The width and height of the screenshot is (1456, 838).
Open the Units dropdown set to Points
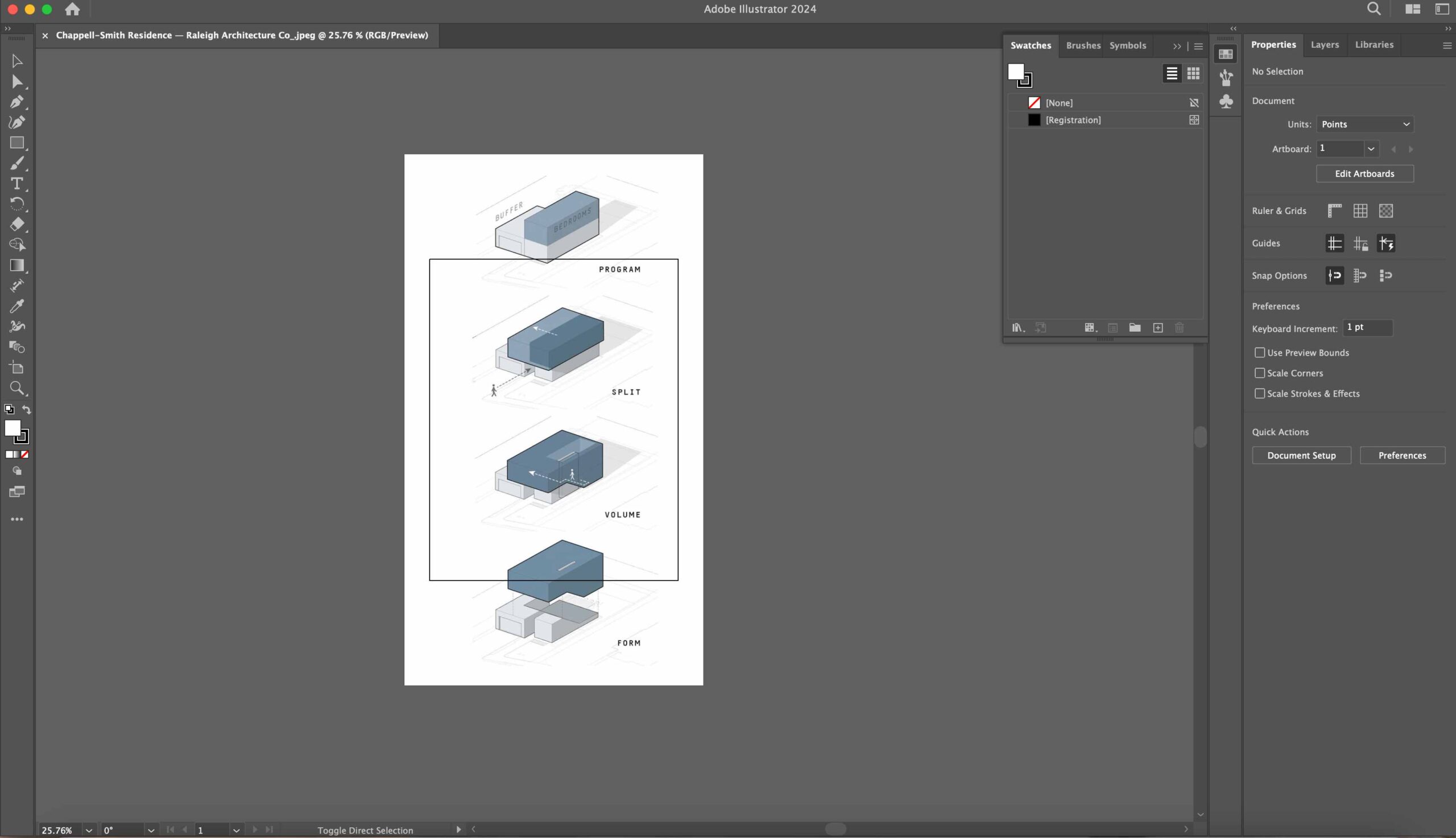point(1364,125)
